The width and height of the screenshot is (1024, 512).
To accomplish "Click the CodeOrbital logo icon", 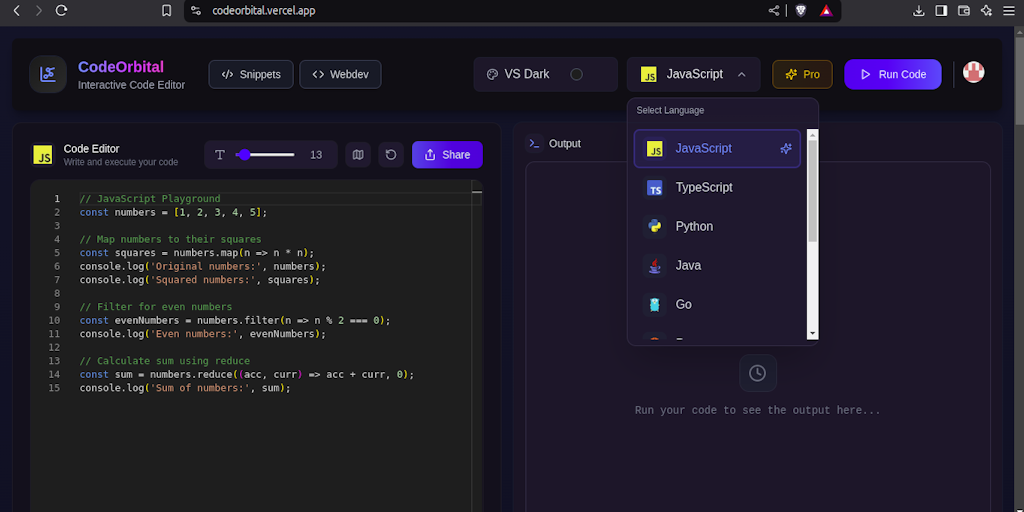I will click(48, 74).
